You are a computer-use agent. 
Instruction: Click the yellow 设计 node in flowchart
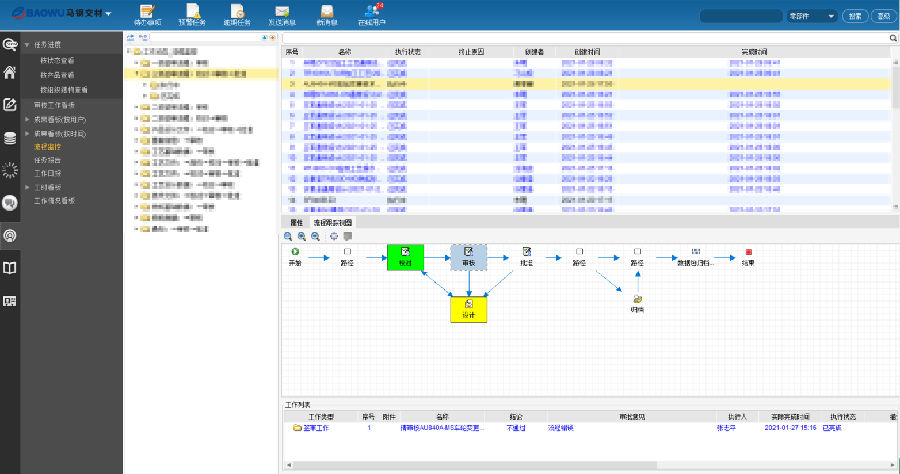coord(468,308)
